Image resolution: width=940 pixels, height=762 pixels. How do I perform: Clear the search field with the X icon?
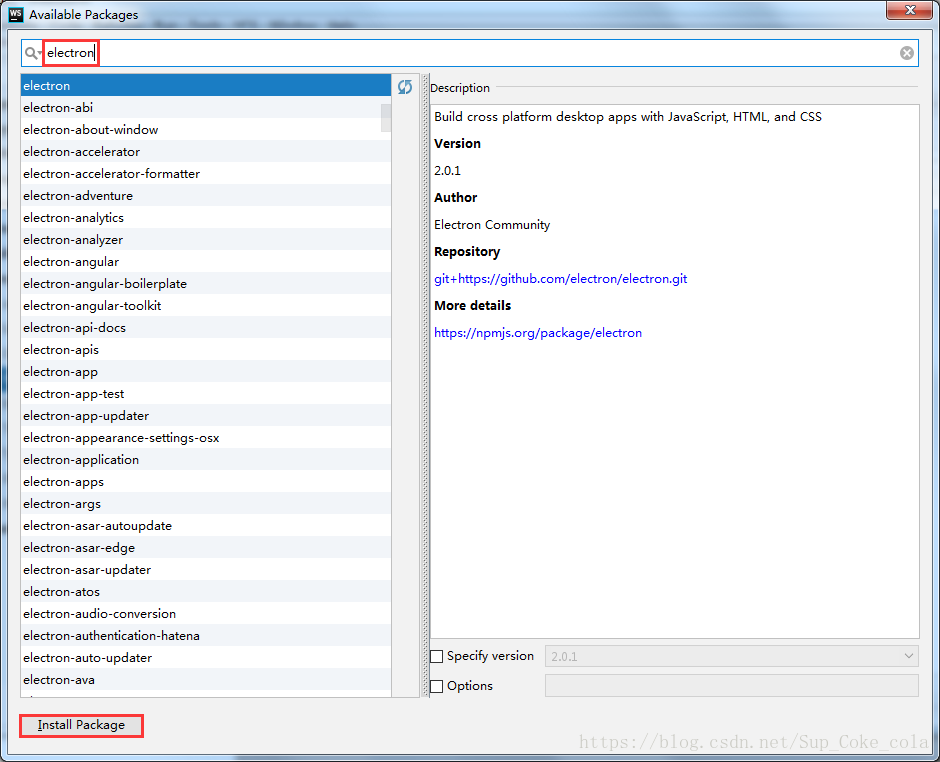point(906,53)
